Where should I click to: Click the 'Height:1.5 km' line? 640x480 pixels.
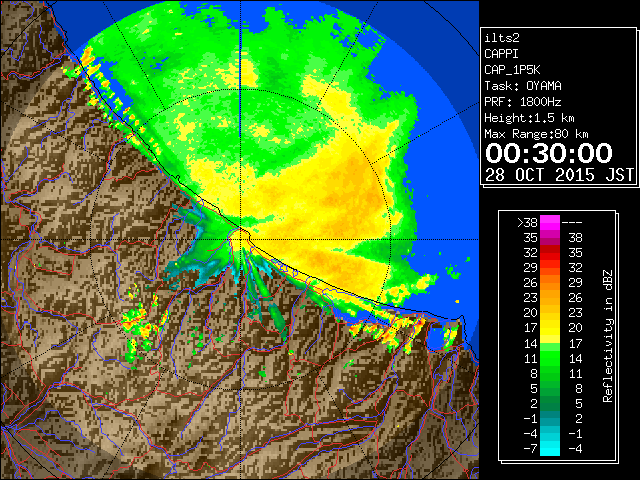coord(529,118)
